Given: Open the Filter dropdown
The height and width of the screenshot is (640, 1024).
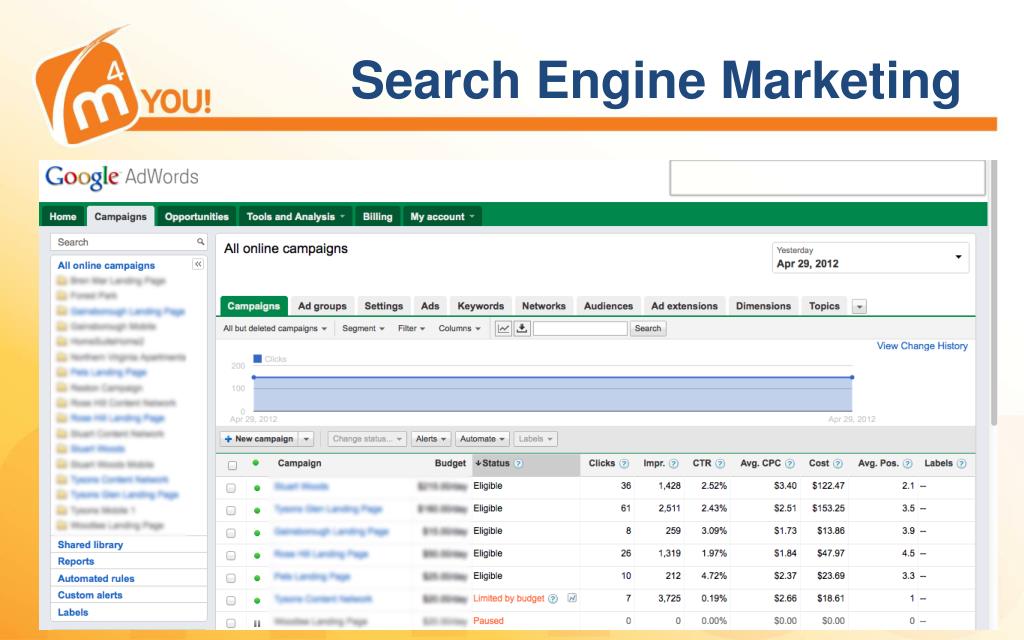Looking at the screenshot, I should coord(411,328).
